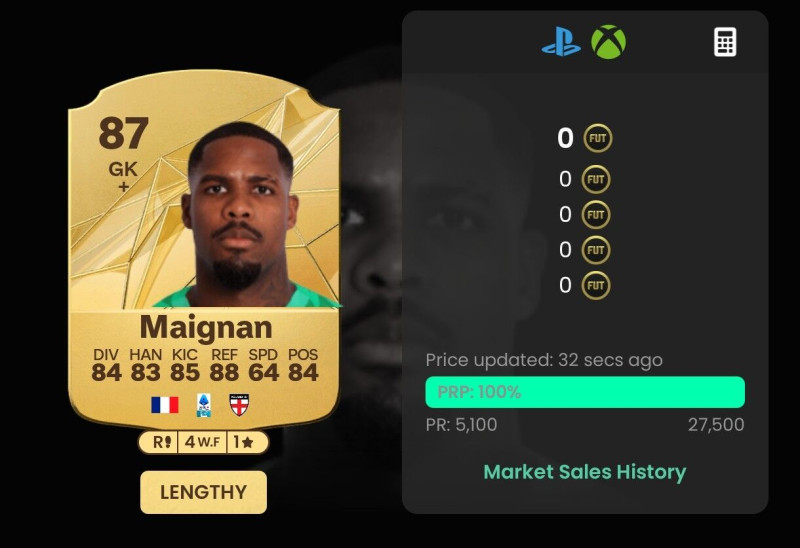This screenshot has width=800, height=548.
Task: Click the LENGTHY accelerate type button
Action: 204,492
